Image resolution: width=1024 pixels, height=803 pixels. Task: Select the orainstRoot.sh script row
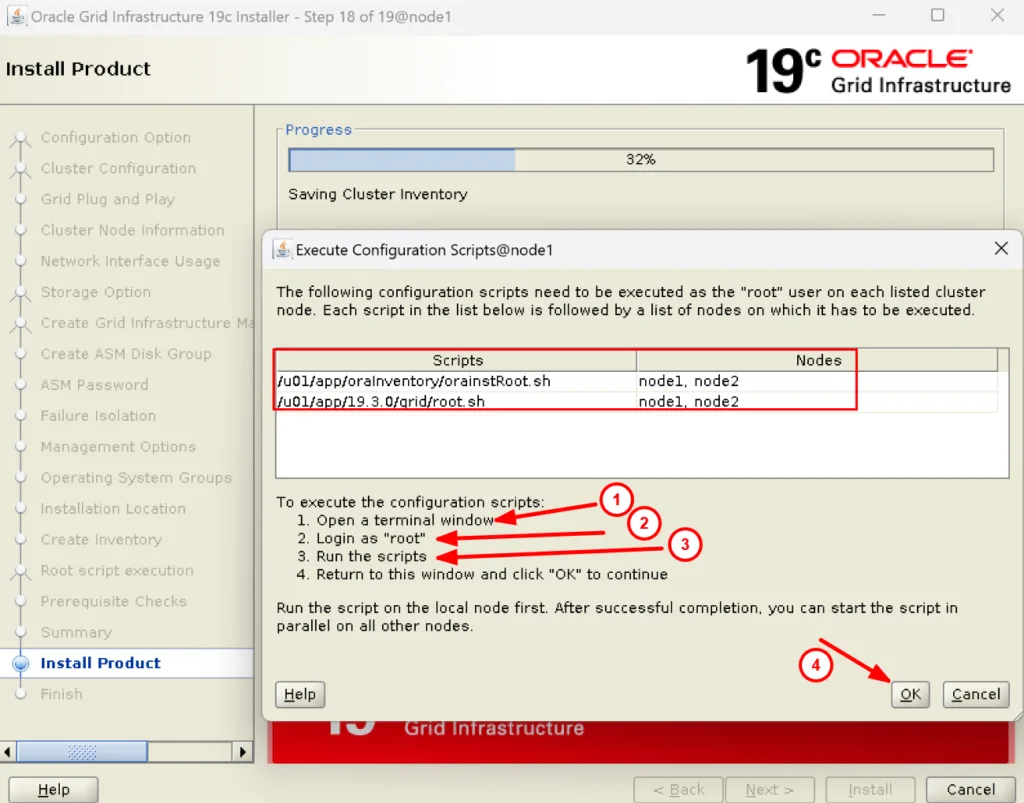(x=456, y=381)
